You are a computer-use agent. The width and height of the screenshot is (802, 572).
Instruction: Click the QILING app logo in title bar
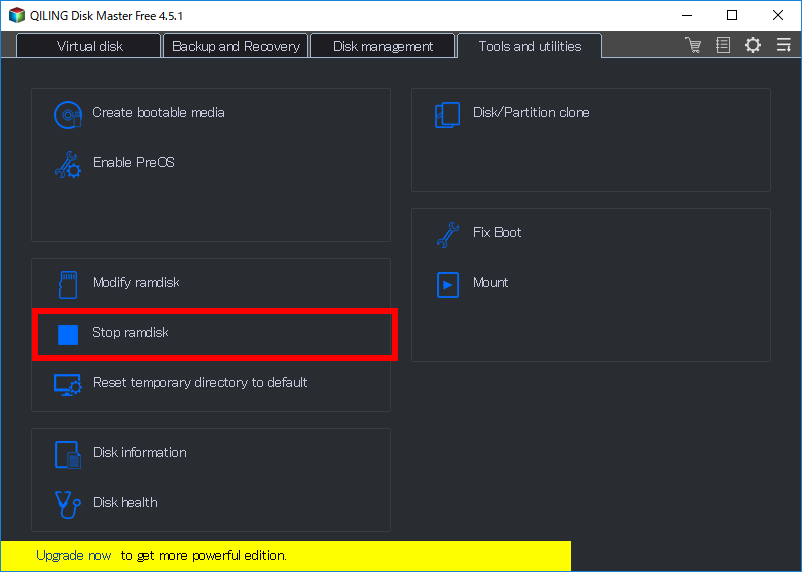(17, 15)
